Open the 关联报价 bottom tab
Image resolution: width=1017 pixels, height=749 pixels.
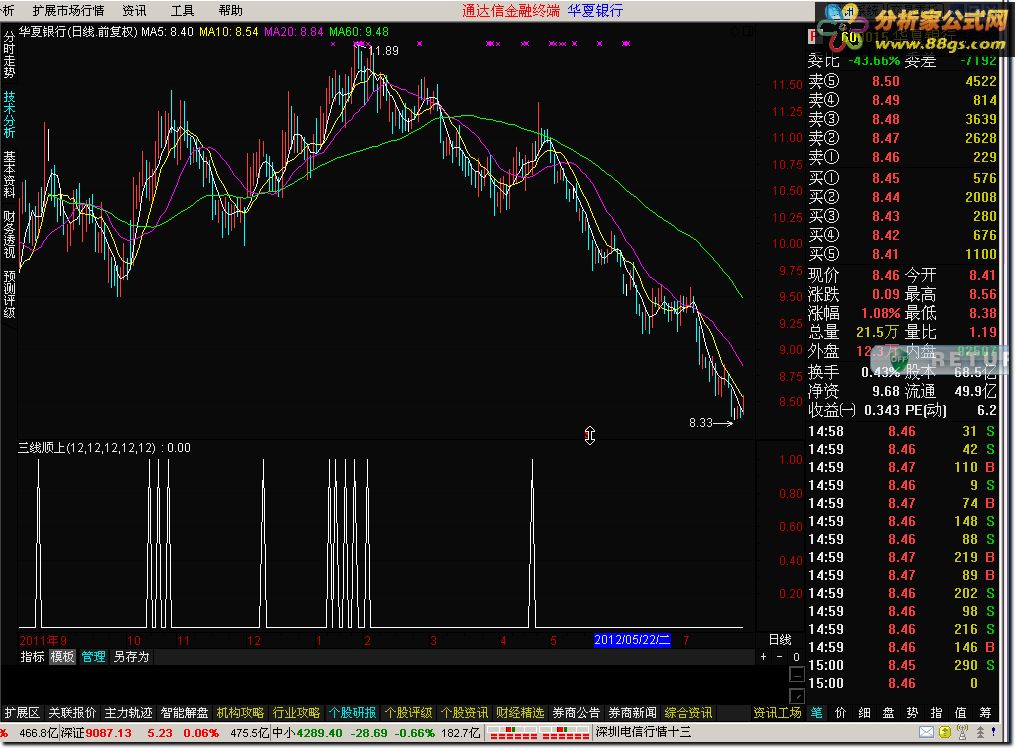pyautogui.click(x=73, y=713)
